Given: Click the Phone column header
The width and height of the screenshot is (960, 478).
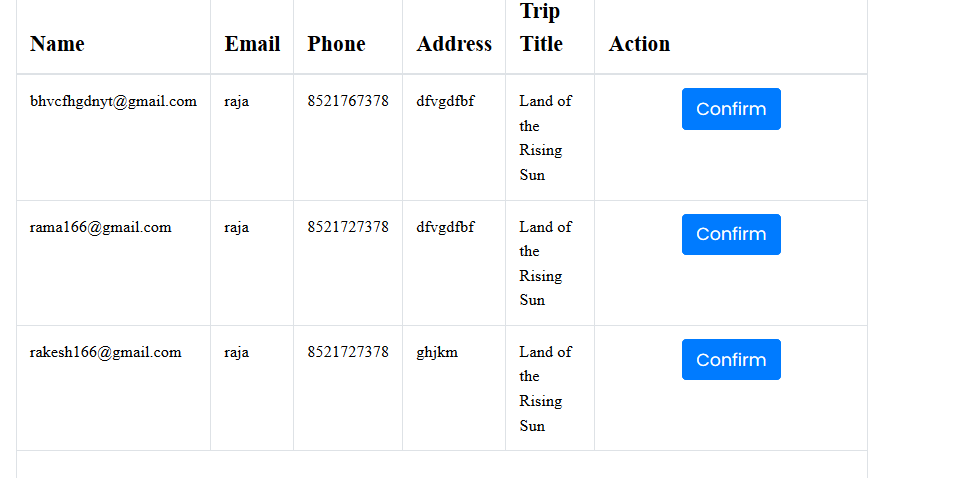Looking at the screenshot, I should point(336,44).
